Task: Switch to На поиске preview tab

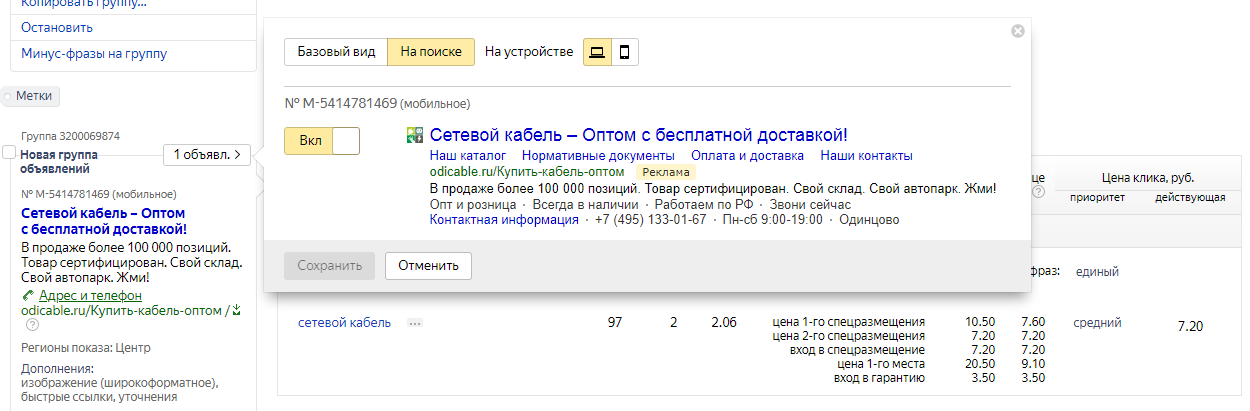Action: 431,52
